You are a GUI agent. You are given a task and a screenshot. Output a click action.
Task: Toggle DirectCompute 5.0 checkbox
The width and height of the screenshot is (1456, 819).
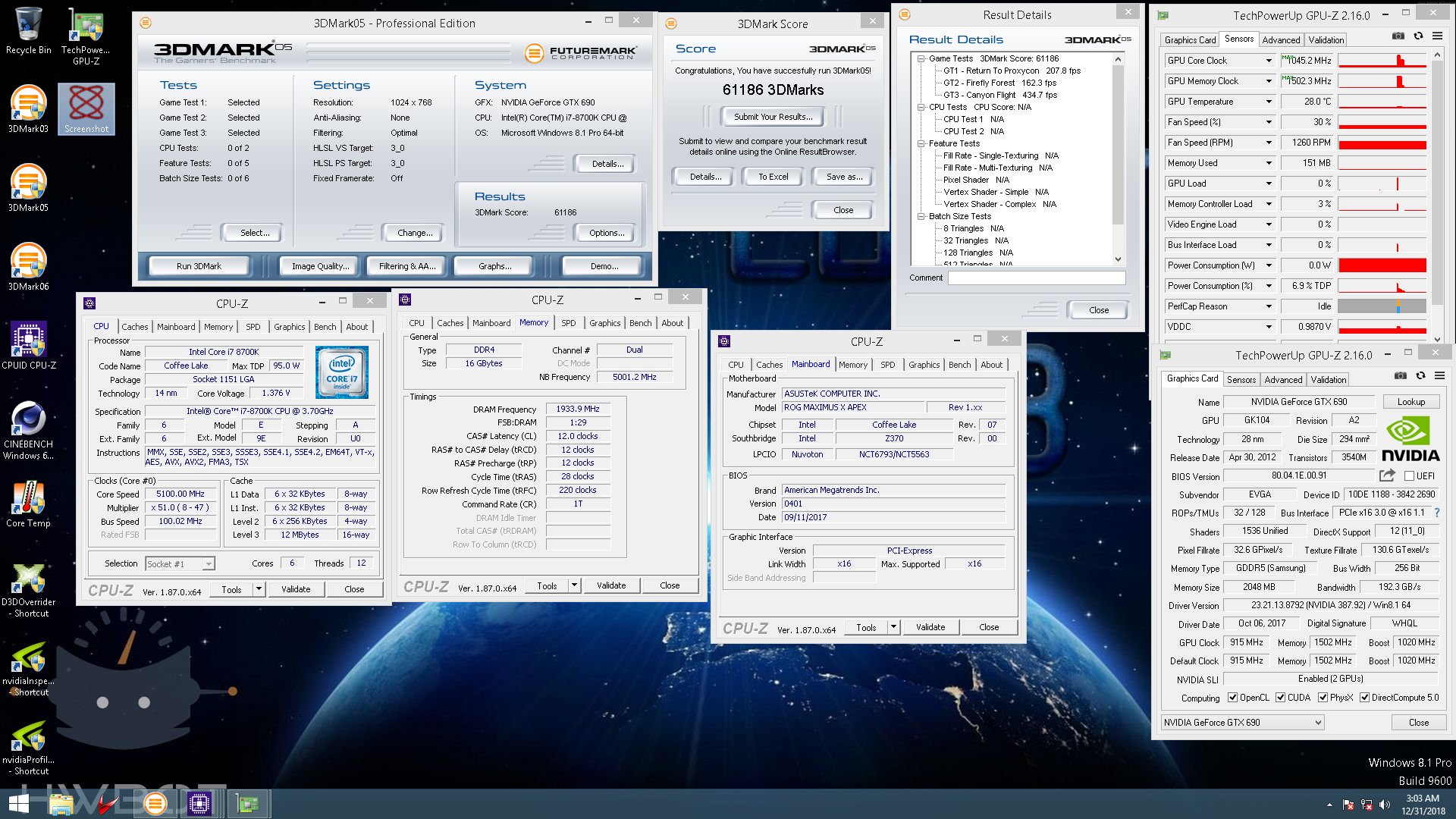(1365, 698)
